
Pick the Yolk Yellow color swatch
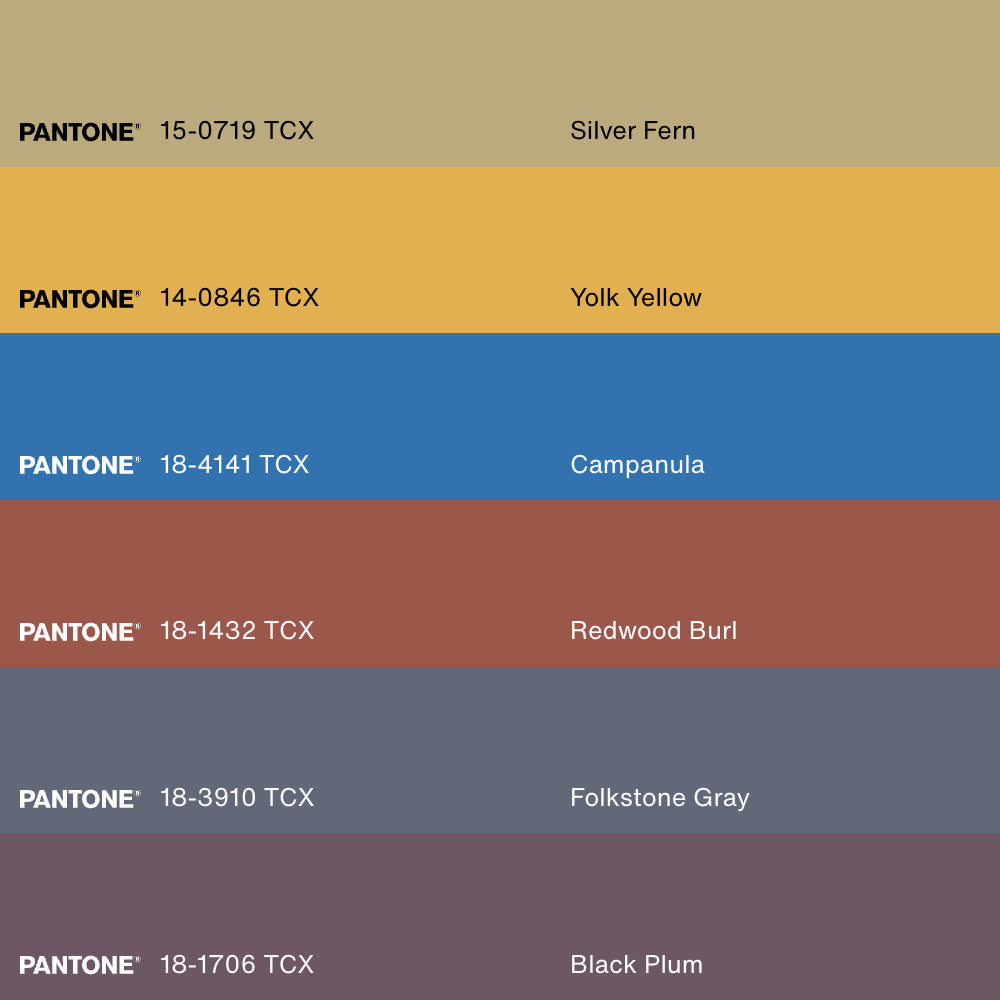tap(500, 228)
